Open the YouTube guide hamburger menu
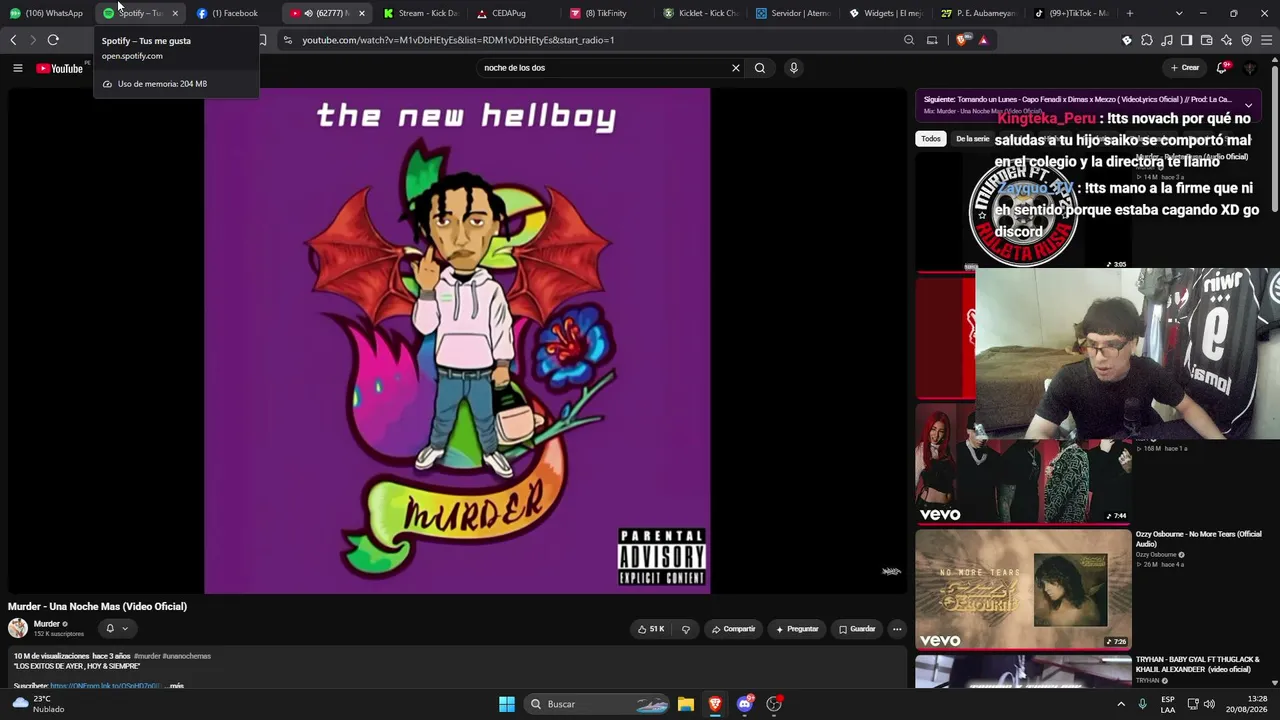The width and height of the screenshot is (1280, 720). click(x=17, y=68)
